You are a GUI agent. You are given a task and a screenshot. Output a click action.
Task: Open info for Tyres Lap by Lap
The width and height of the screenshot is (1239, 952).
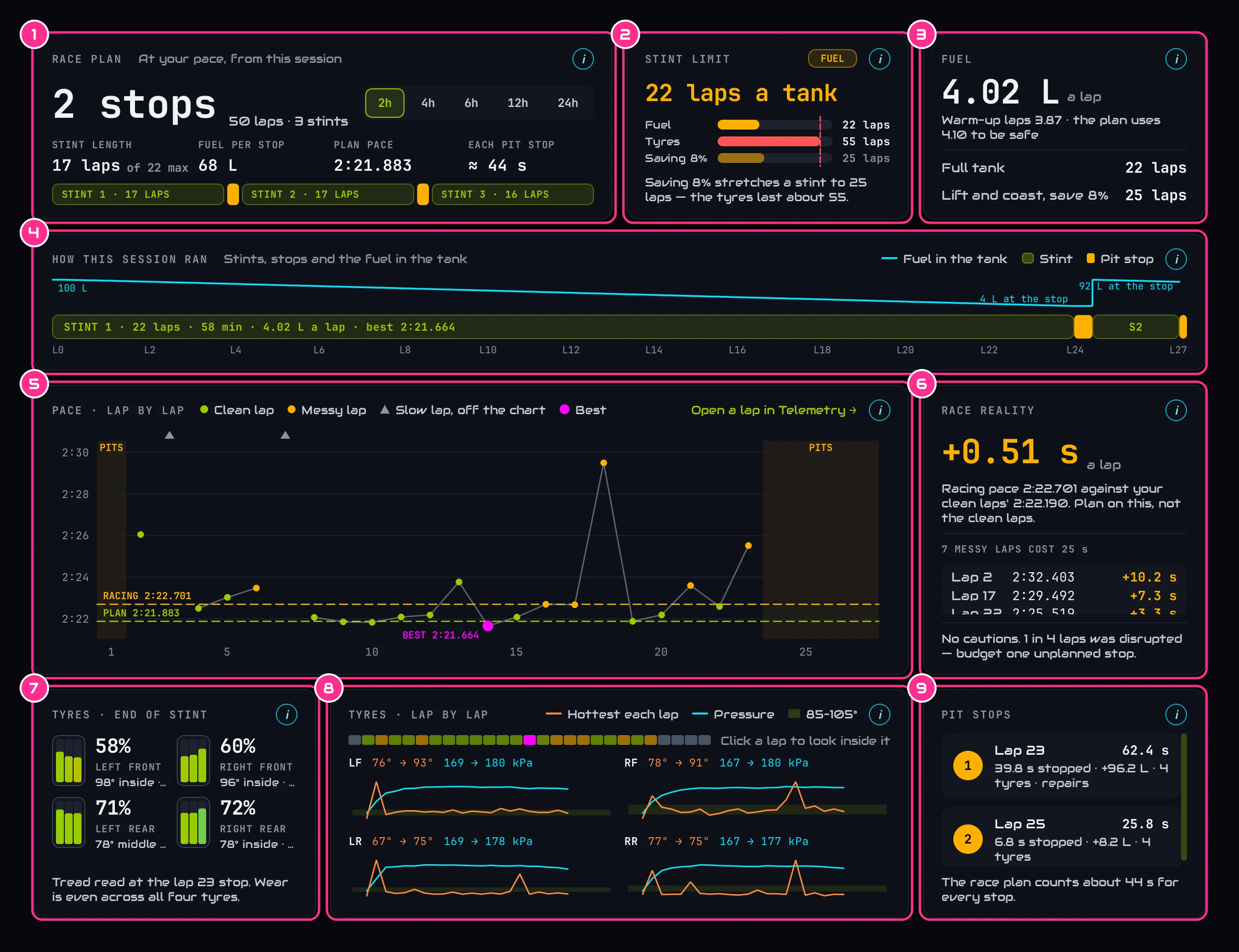coord(879,714)
